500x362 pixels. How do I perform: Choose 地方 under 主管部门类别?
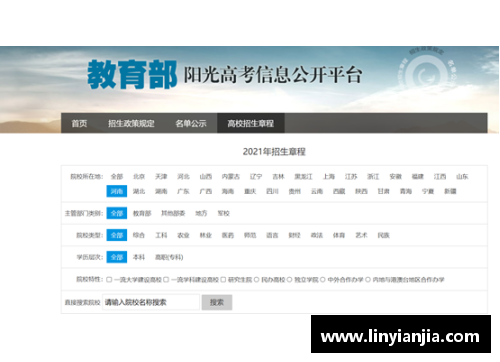point(201,213)
